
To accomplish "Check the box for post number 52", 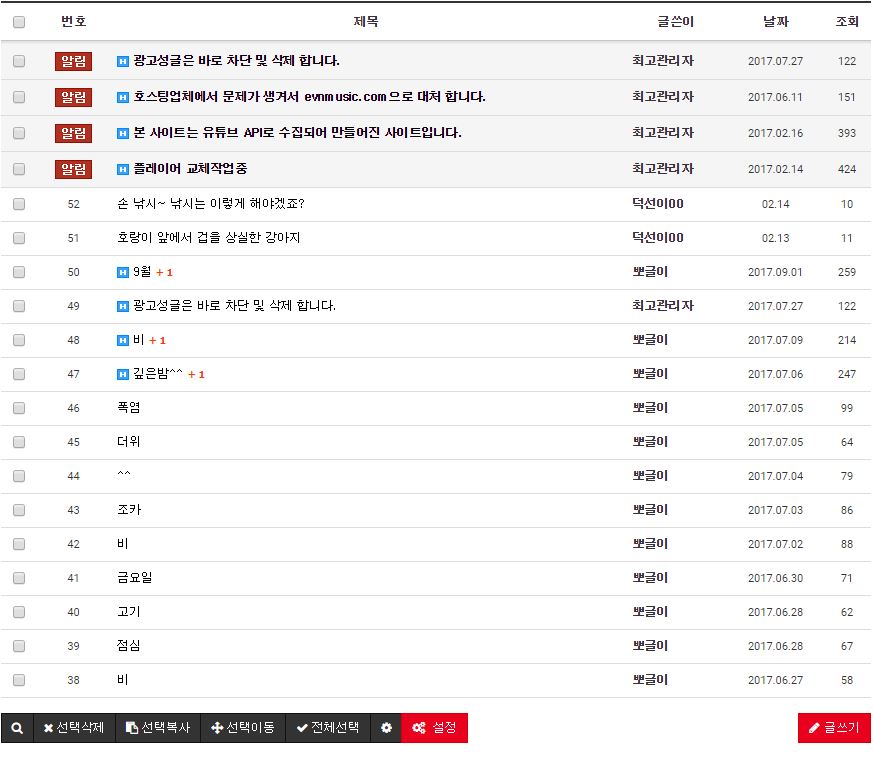I will pyautogui.click(x=19, y=204).
